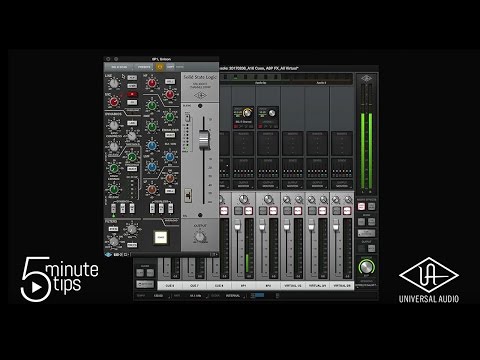The height and width of the screenshot is (360, 480).
Task: Click PASTE in the plugin toolbar
Action: point(180,67)
